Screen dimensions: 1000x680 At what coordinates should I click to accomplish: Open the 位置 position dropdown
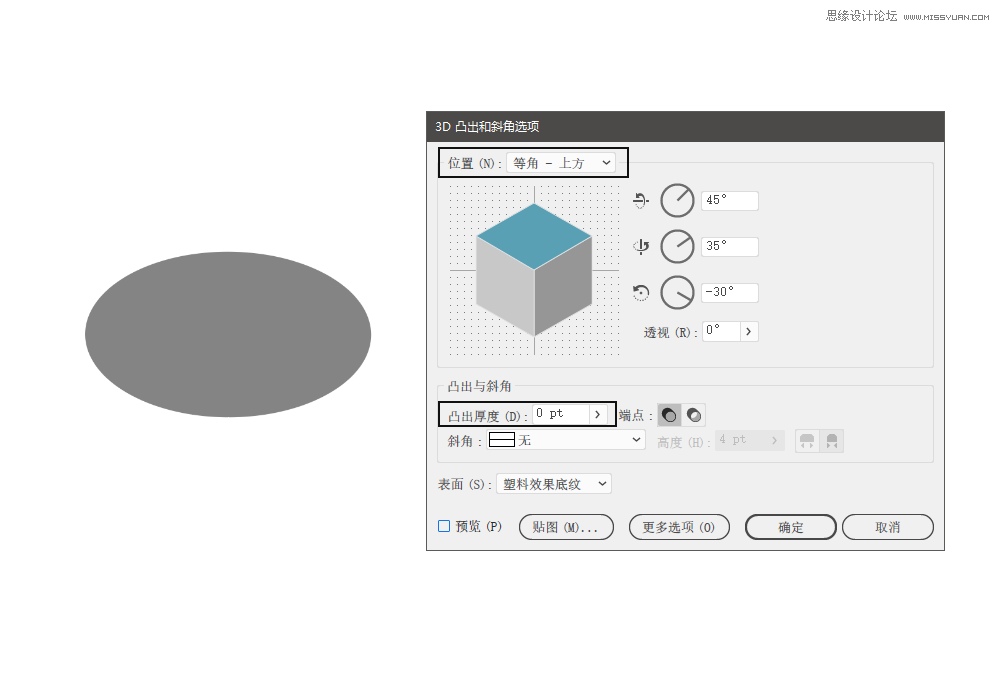560,163
